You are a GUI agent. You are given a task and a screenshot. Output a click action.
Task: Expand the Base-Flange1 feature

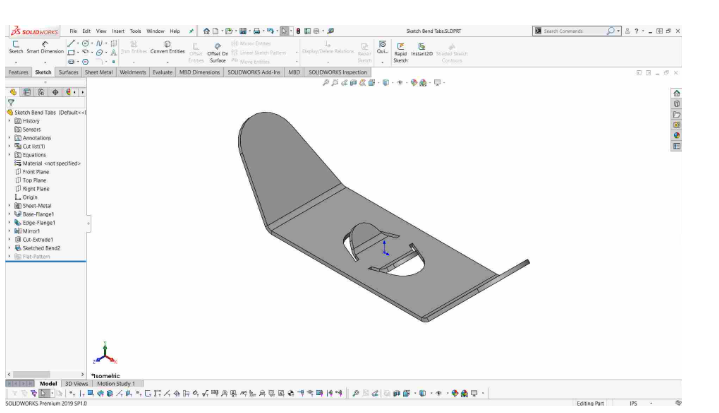point(10,214)
